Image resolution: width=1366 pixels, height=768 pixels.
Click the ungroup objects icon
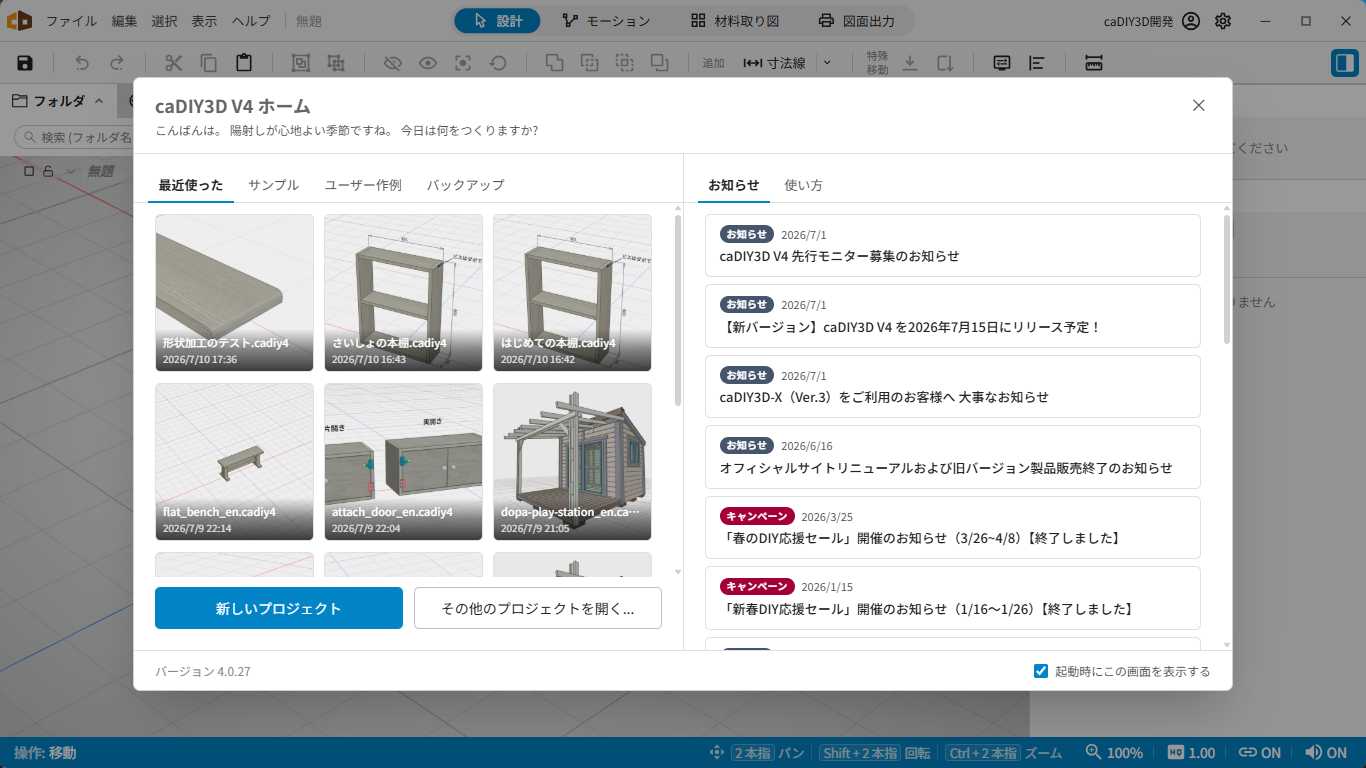coord(336,63)
